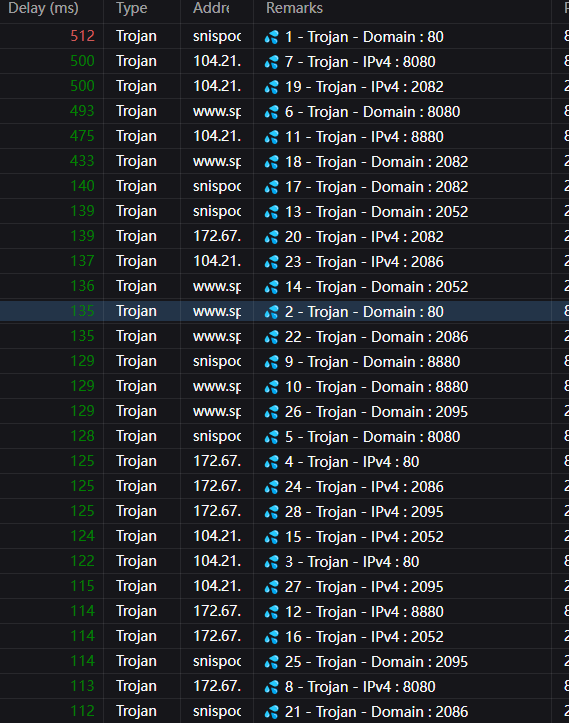569x723 pixels.
Task: Select remark '9 - Trojan - Domain : 8880'
Action: (x=372, y=362)
